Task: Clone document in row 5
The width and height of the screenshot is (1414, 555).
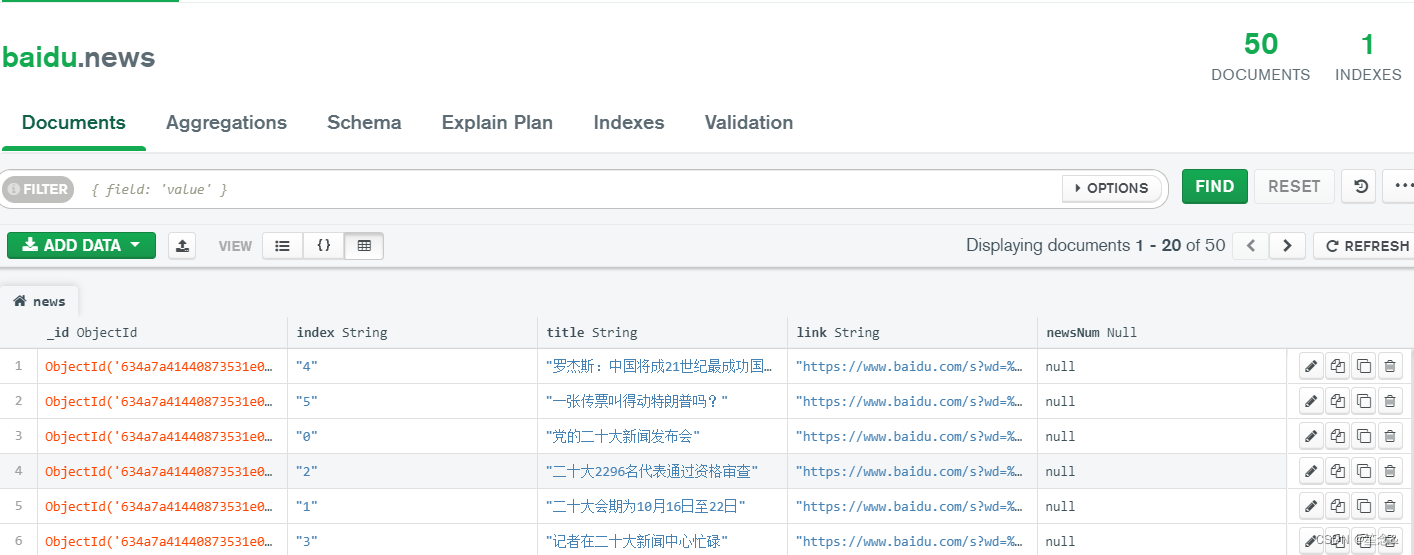Action: pos(1363,506)
